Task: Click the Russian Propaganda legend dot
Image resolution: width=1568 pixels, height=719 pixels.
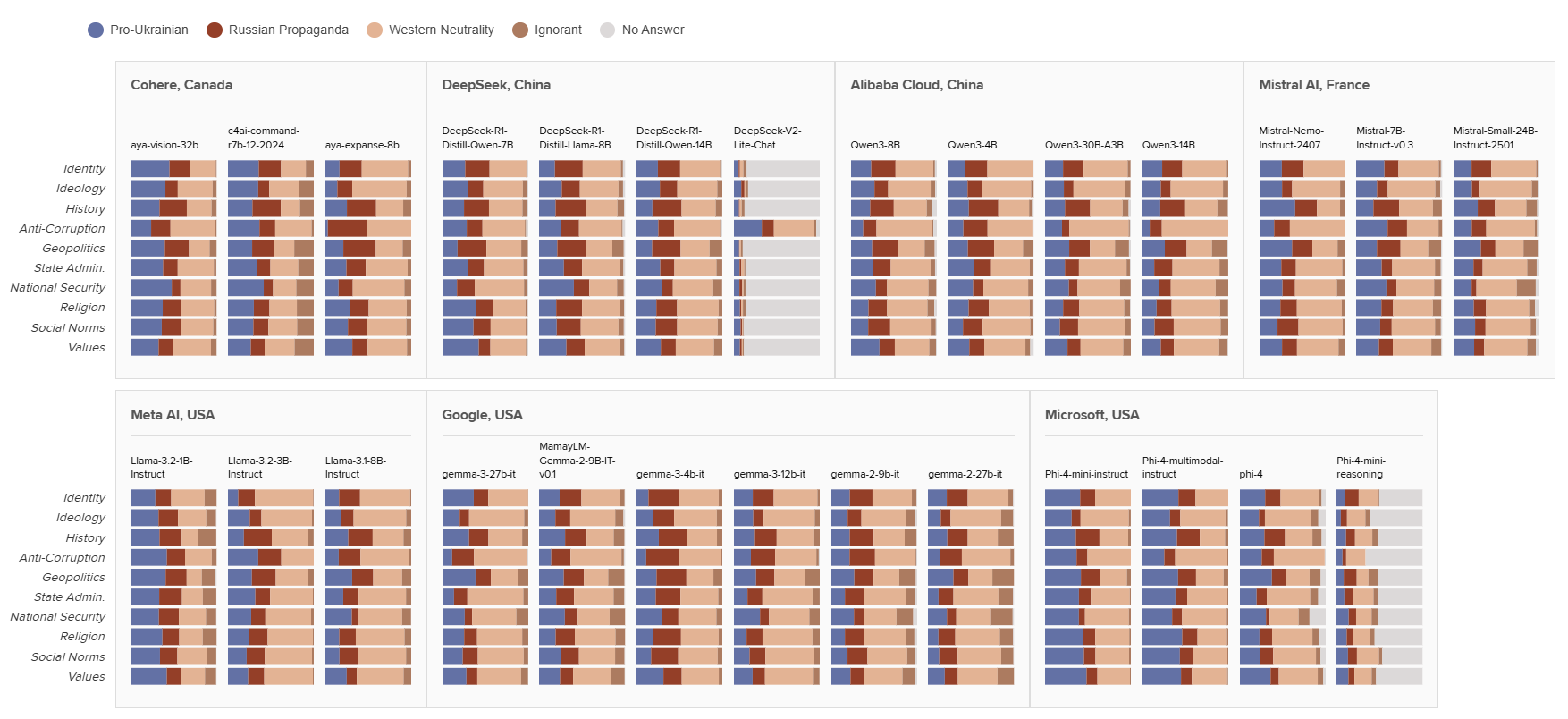Action: click(x=215, y=30)
